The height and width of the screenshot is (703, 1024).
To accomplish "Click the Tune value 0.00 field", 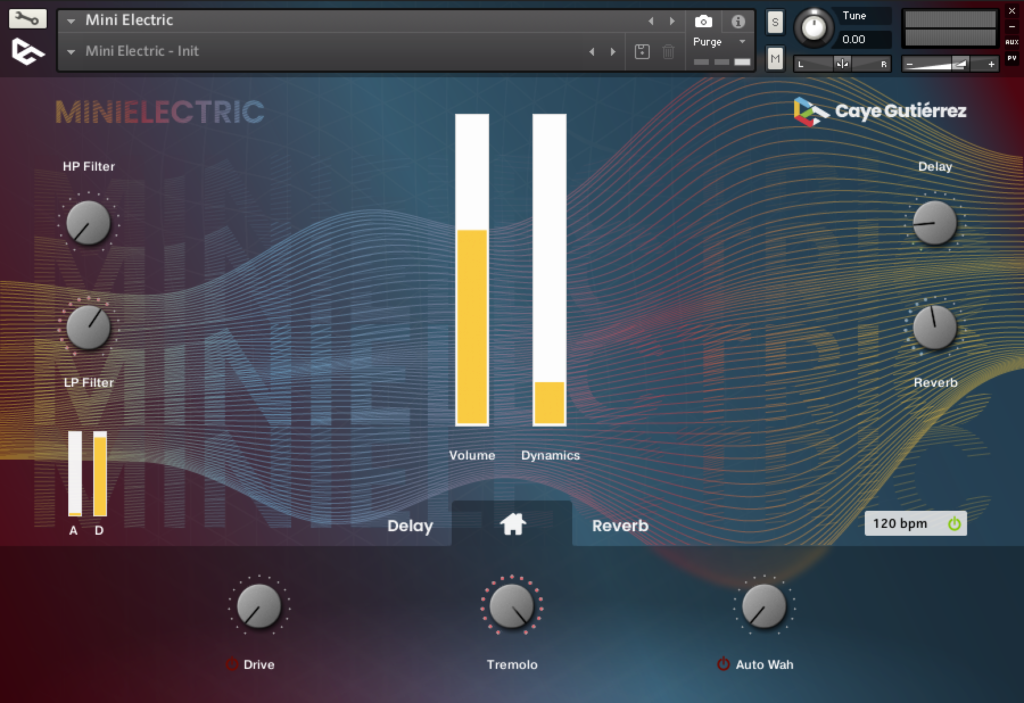I will point(863,39).
